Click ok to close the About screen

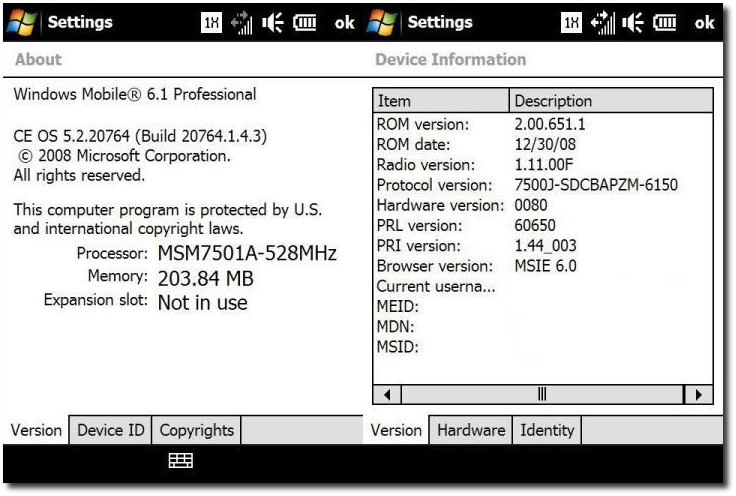click(x=345, y=23)
